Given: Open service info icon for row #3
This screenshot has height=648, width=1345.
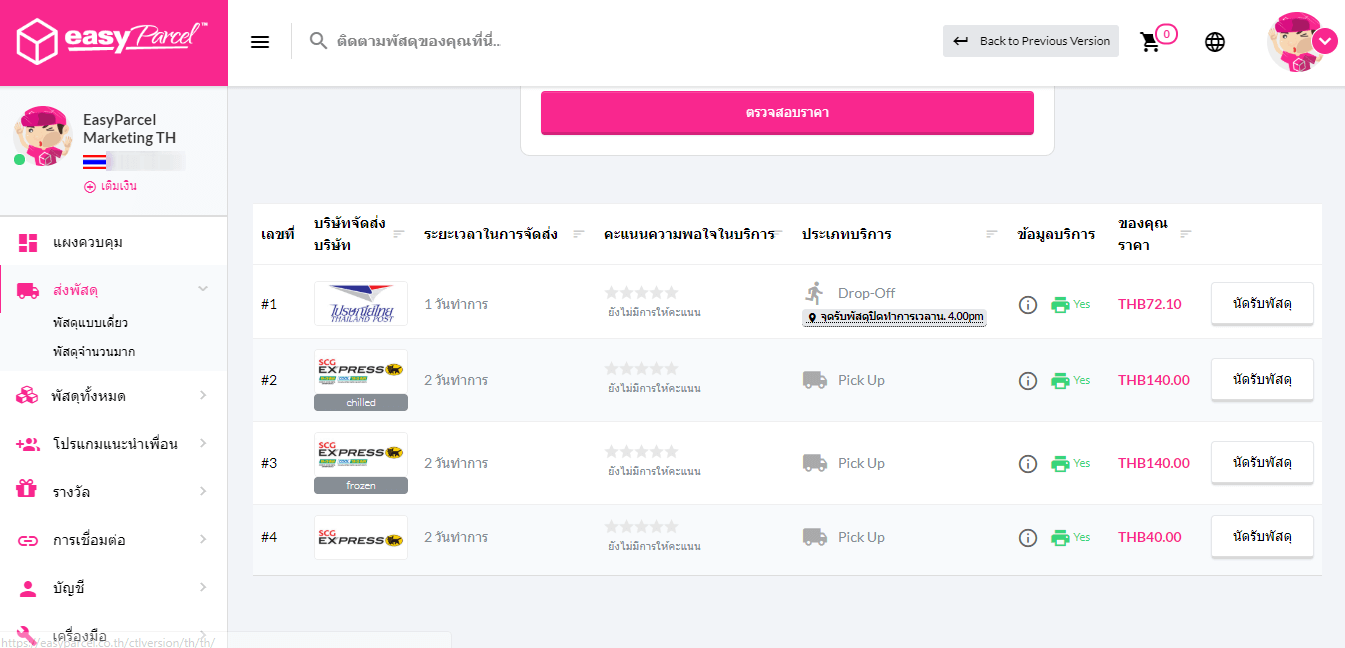Looking at the screenshot, I should (1028, 463).
